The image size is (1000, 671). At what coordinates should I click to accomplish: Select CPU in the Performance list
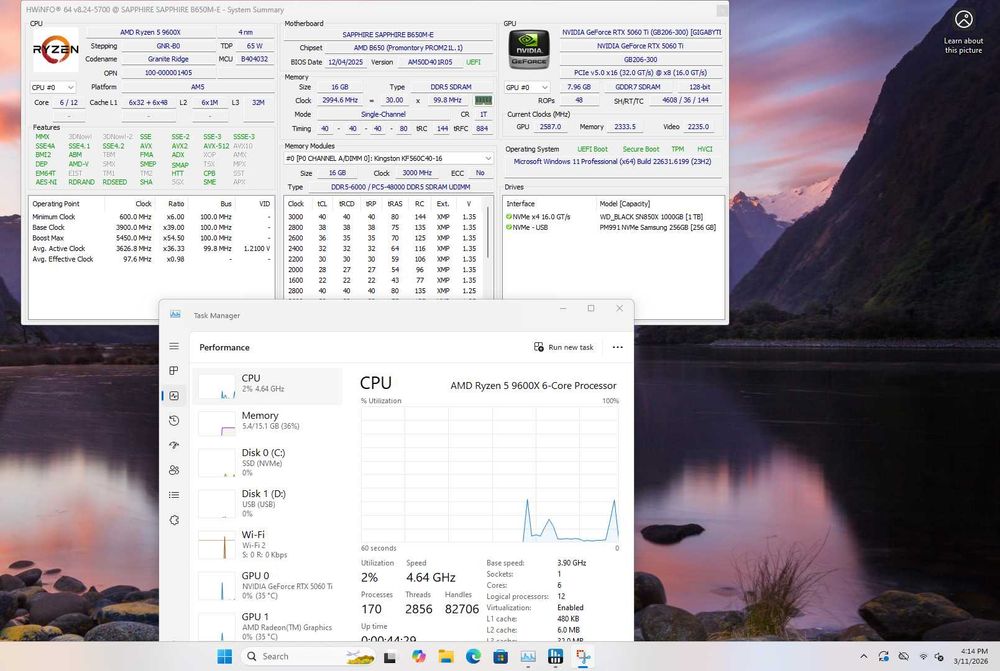point(268,386)
